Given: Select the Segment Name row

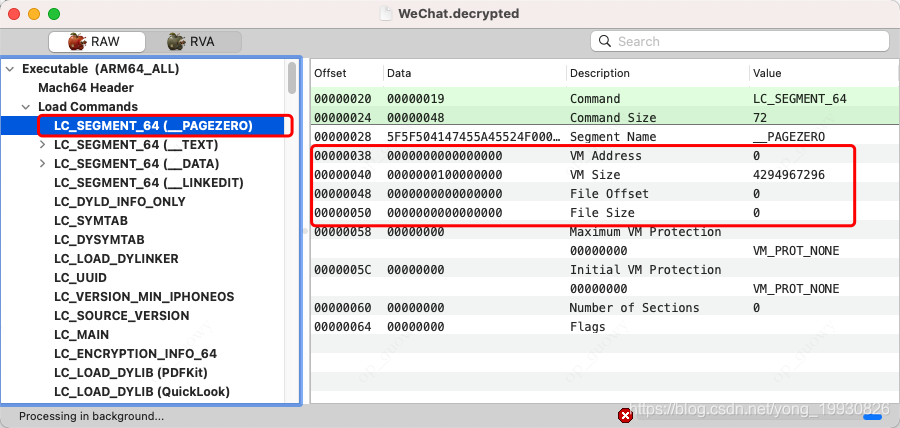Looking at the screenshot, I should (x=605, y=136).
